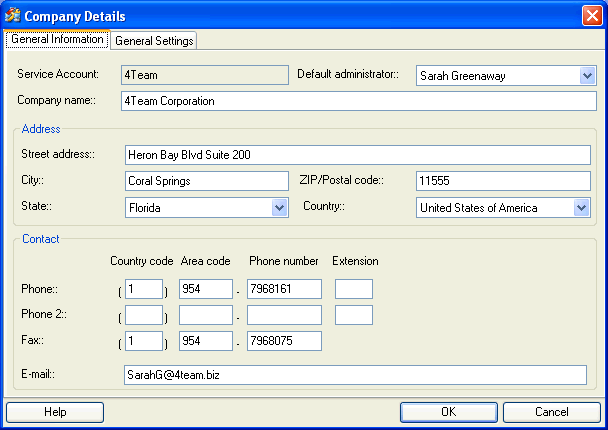Edit phone number 7968161 field
Screen dimensions: 608x430
coord(284,289)
